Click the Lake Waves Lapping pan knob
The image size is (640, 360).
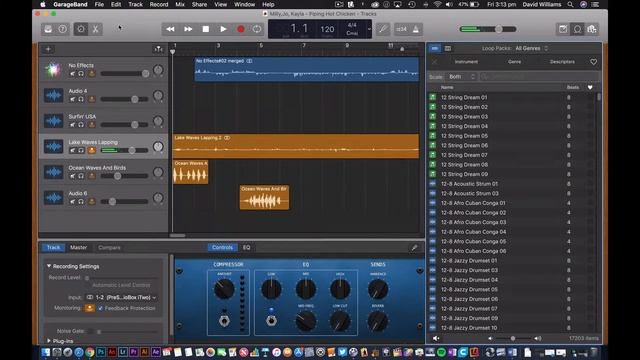click(x=158, y=147)
